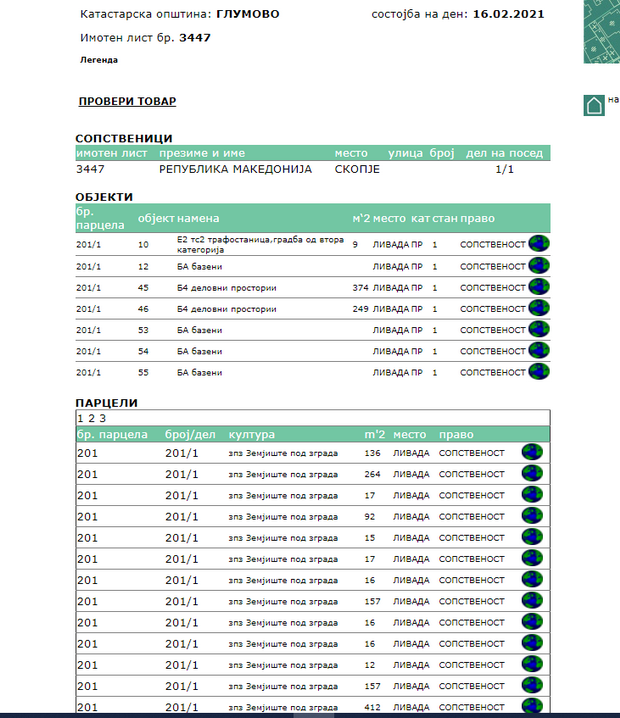
Task: Click object number 53 cell
Action: click(143, 330)
